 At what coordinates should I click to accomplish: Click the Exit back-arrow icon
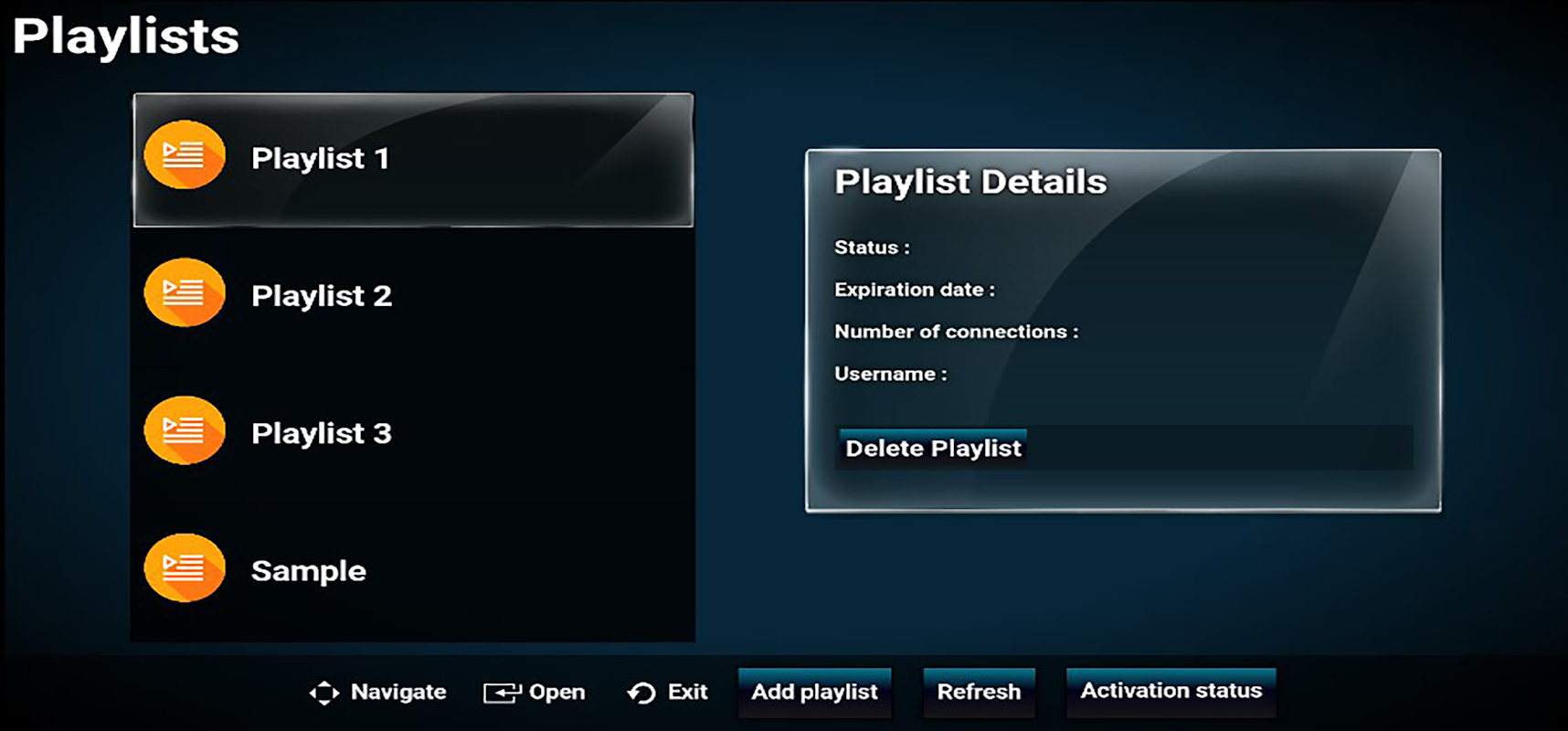pos(641,693)
